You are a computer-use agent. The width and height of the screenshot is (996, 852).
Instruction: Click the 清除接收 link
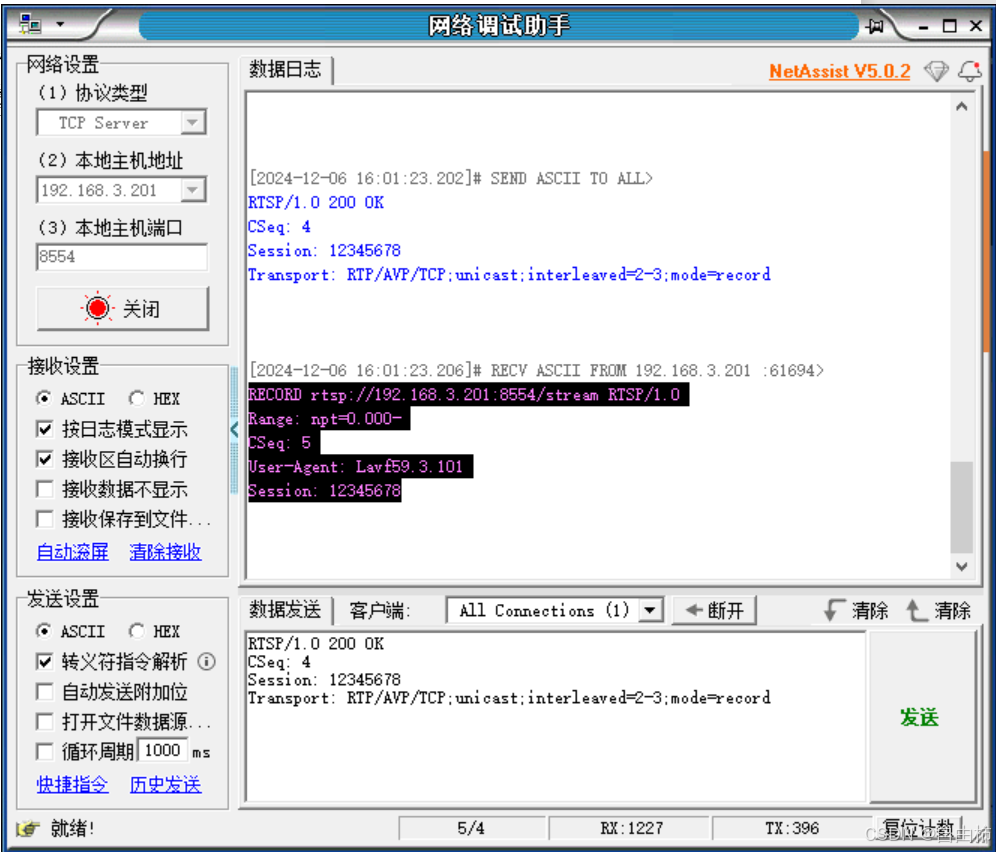[x=165, y=551]
